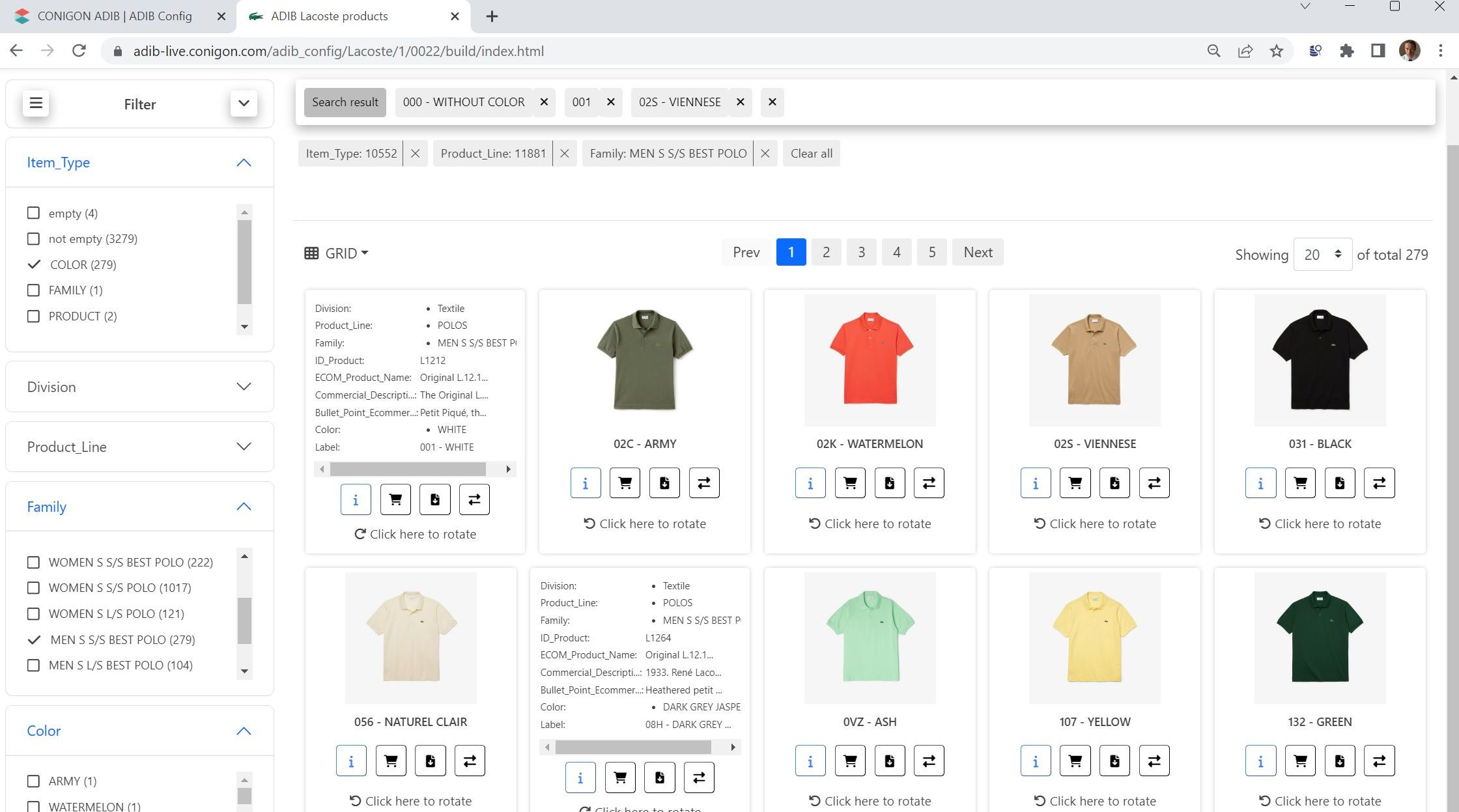Open info for 02C - ARMY polo
This screenshot has height=812, width=1459.
[586, 483]
